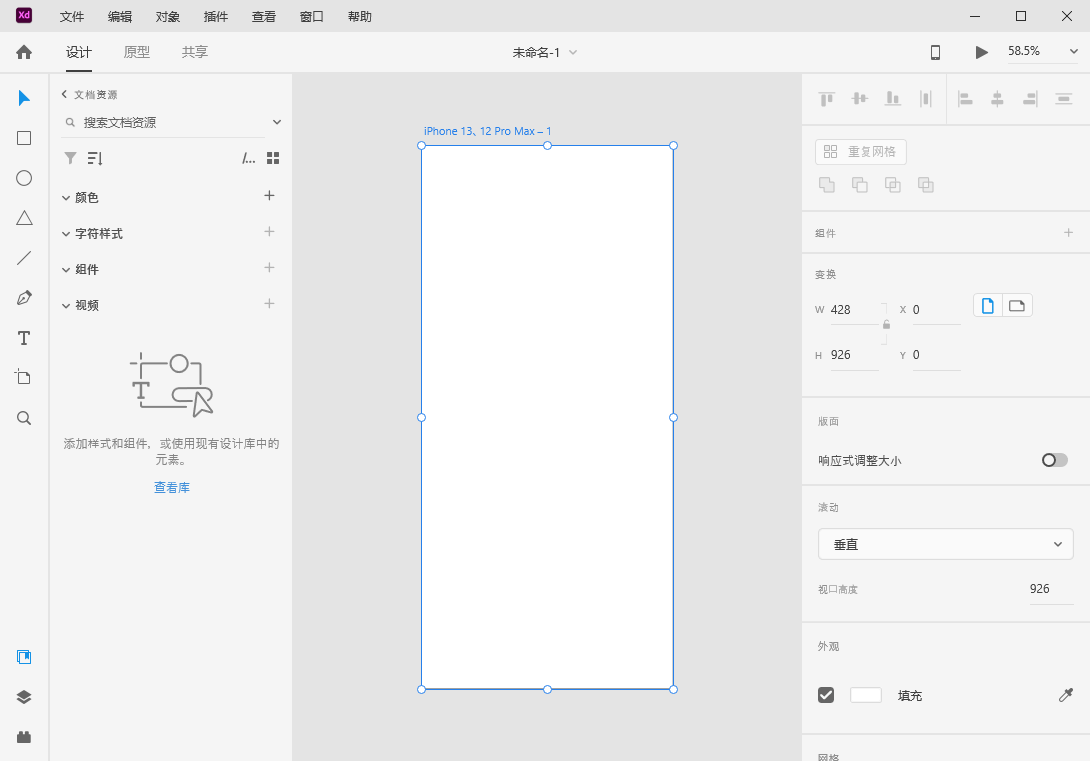Switch to the 原型 tab
Viewport: 1090px width, 761px height.
coord(136,52)
